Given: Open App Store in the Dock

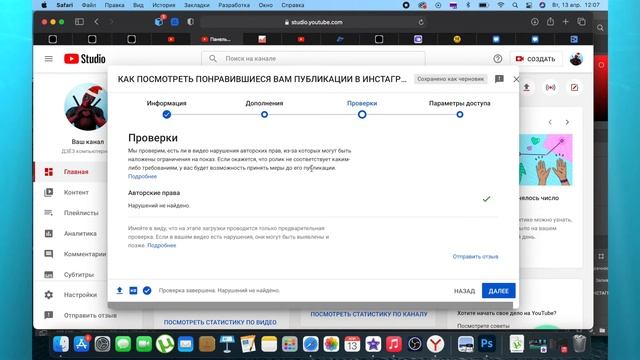Looking at the screenshot, I should click(82, 344).
